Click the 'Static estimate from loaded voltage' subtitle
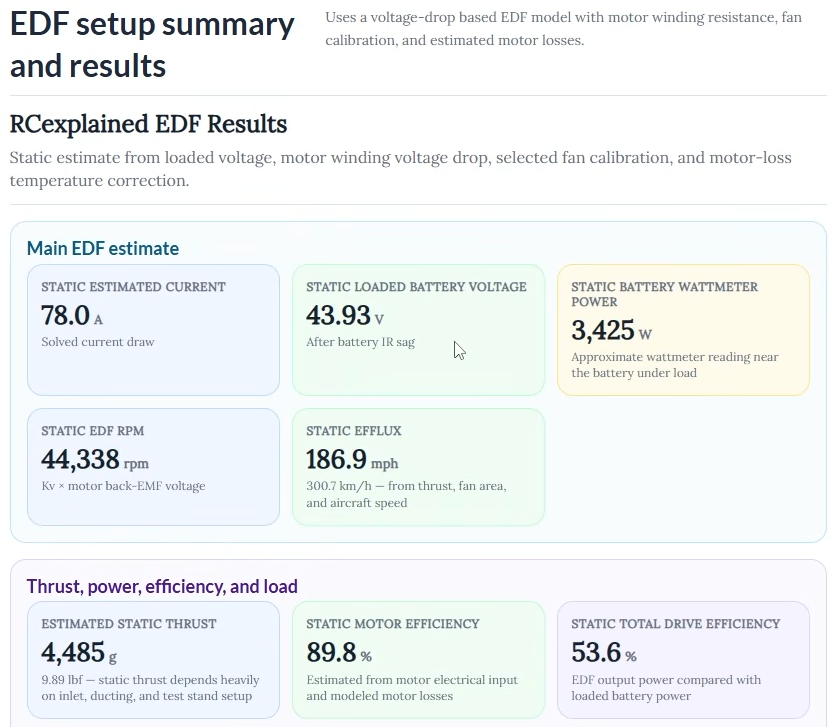Viewport: 832px width, 727px height. pyautogui.click(x=401, y=169)
